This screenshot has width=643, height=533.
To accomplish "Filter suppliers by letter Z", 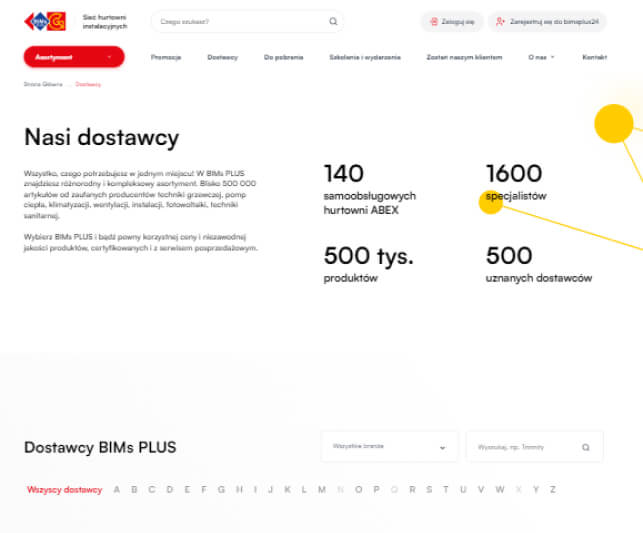I will click(x=553, y=490).
